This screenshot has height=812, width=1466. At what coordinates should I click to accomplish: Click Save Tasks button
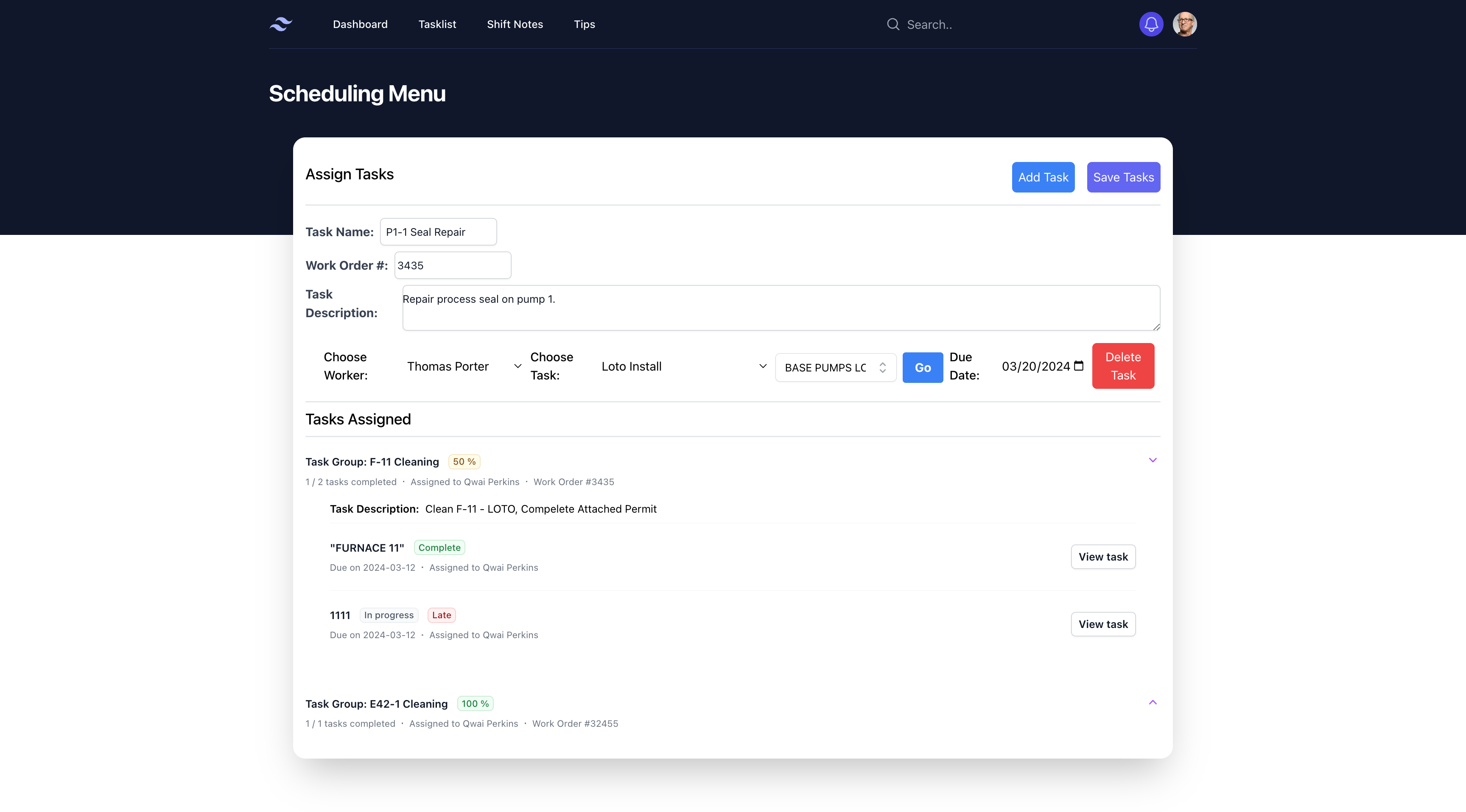click(1123, 177)
